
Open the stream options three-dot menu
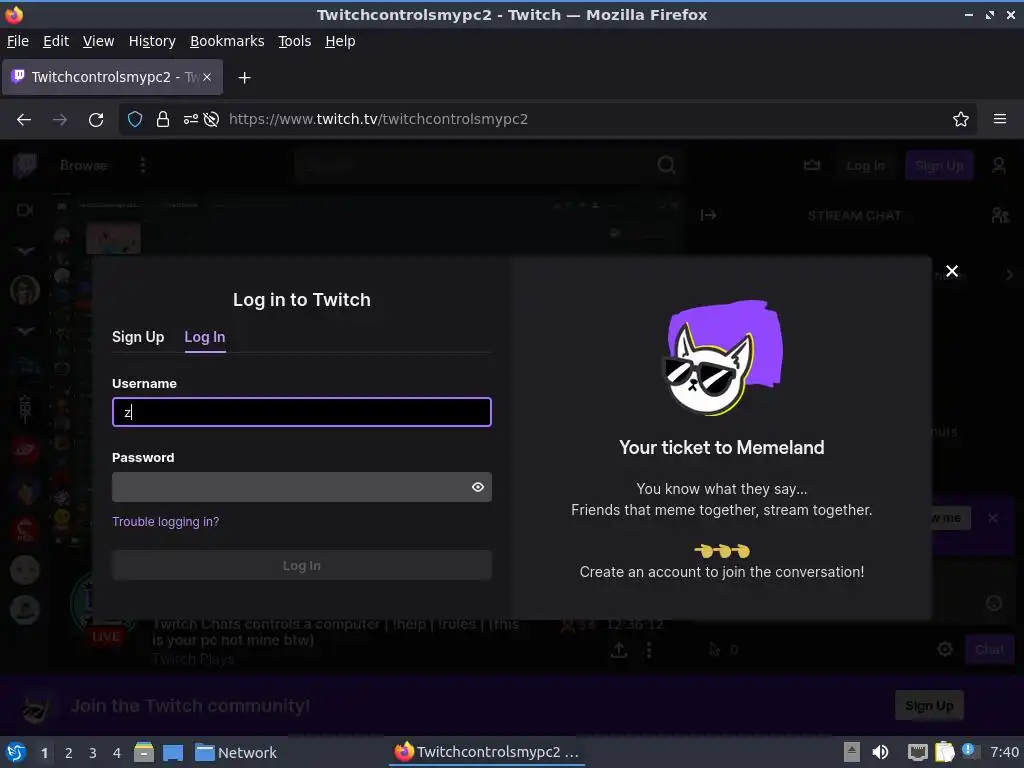[648, 650]
